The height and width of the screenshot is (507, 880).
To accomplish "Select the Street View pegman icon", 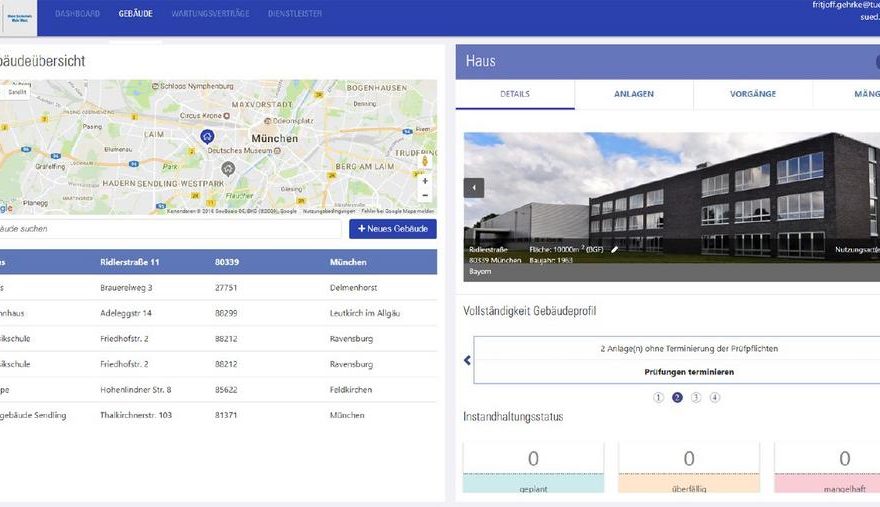I will click(425, 161).
